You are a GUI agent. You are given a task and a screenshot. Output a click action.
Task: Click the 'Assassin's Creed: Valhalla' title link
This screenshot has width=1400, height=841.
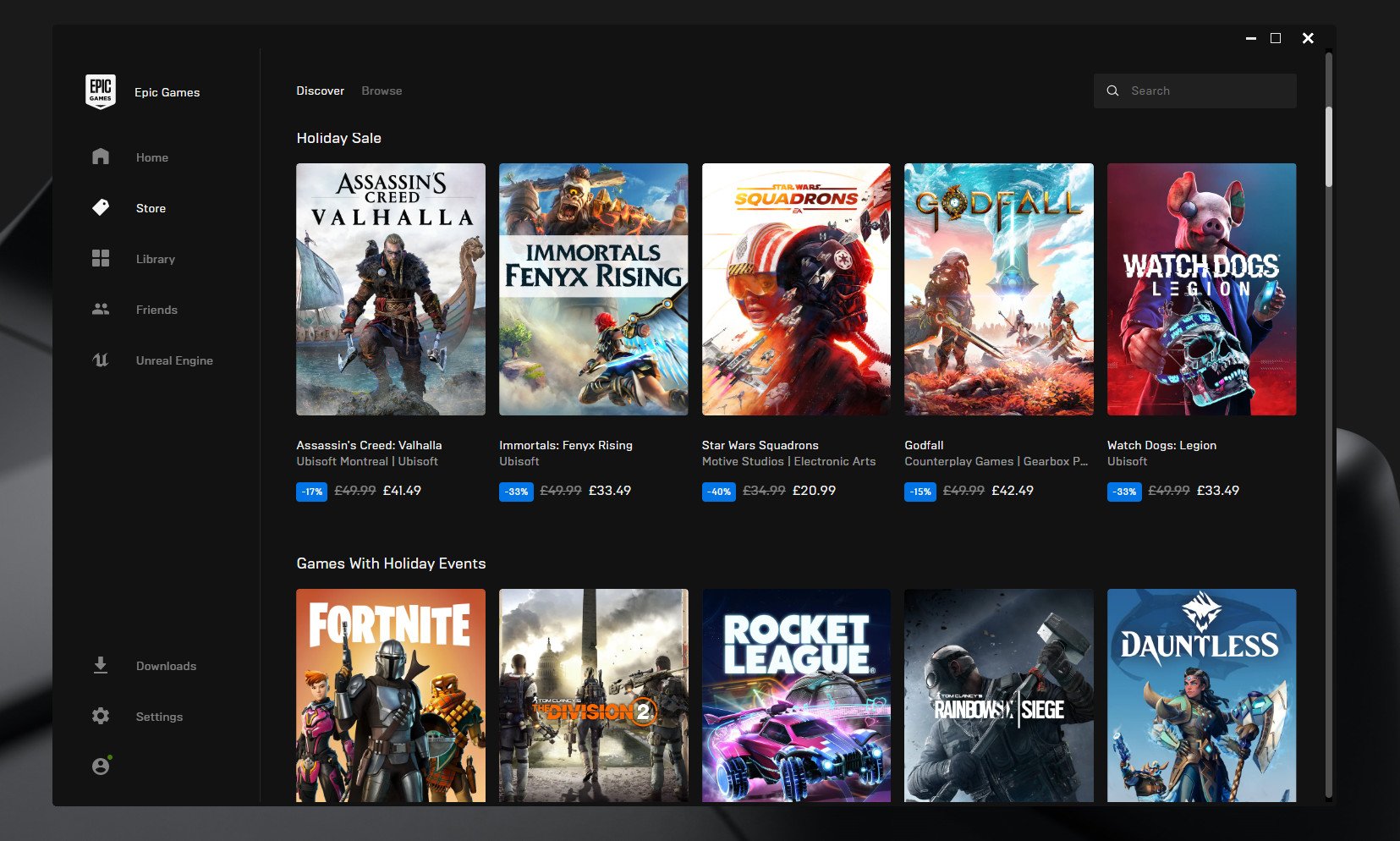(x=369, y=445)
